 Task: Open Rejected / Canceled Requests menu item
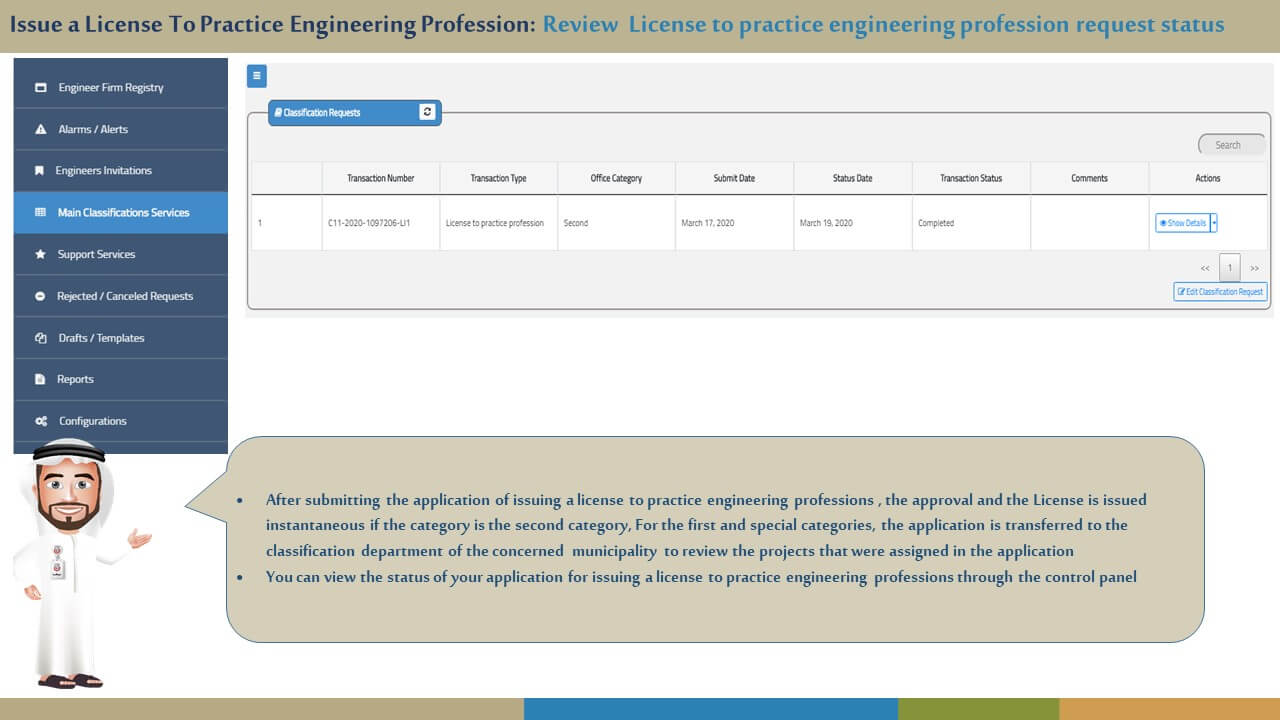coord(124,296)
